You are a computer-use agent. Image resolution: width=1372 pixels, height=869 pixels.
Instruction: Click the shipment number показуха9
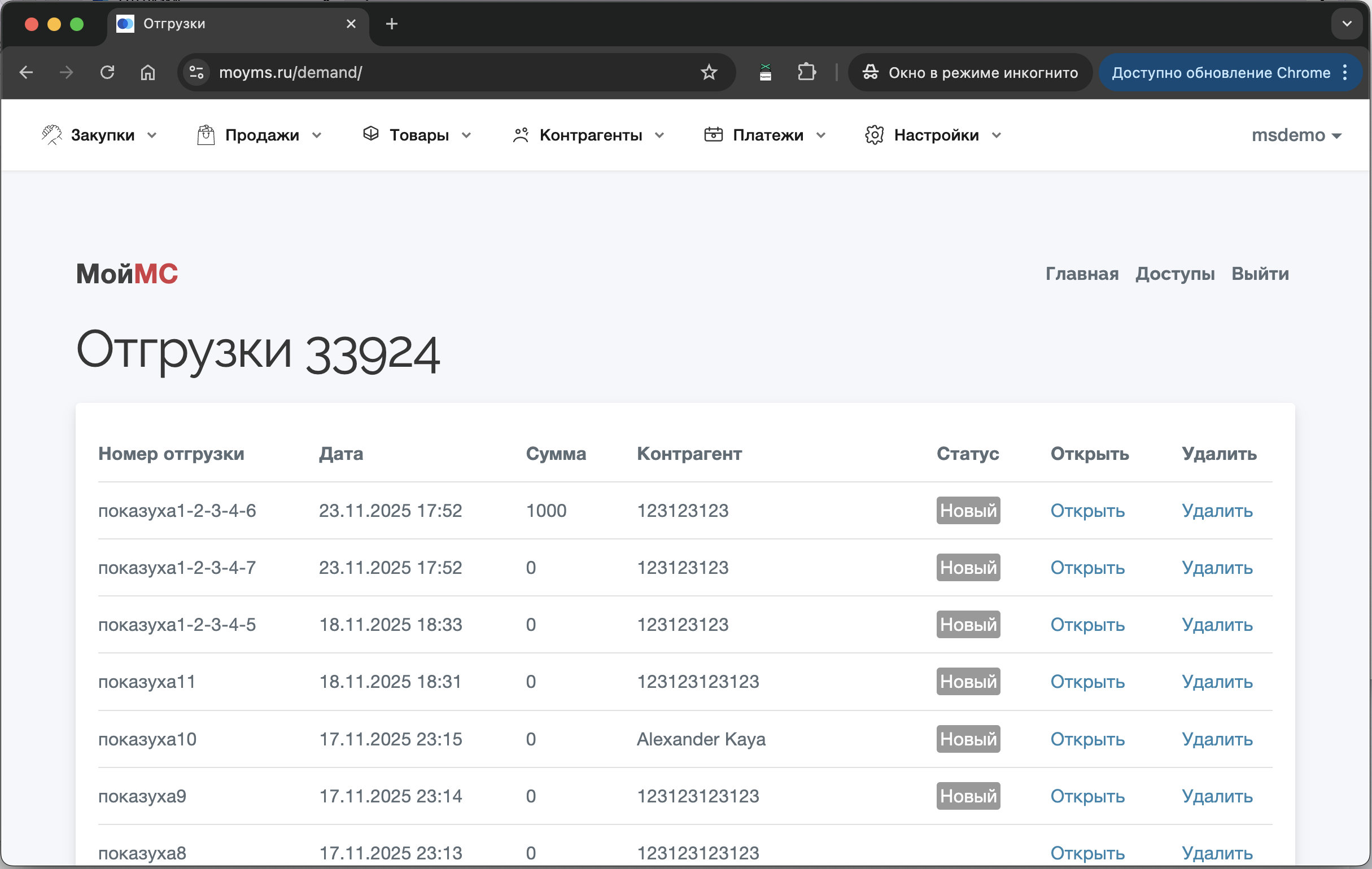142,796
